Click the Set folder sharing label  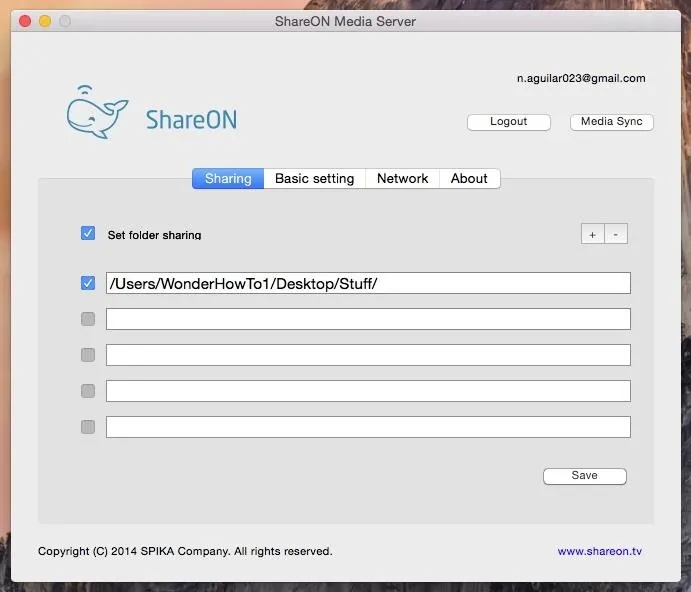tap(154, 235)
